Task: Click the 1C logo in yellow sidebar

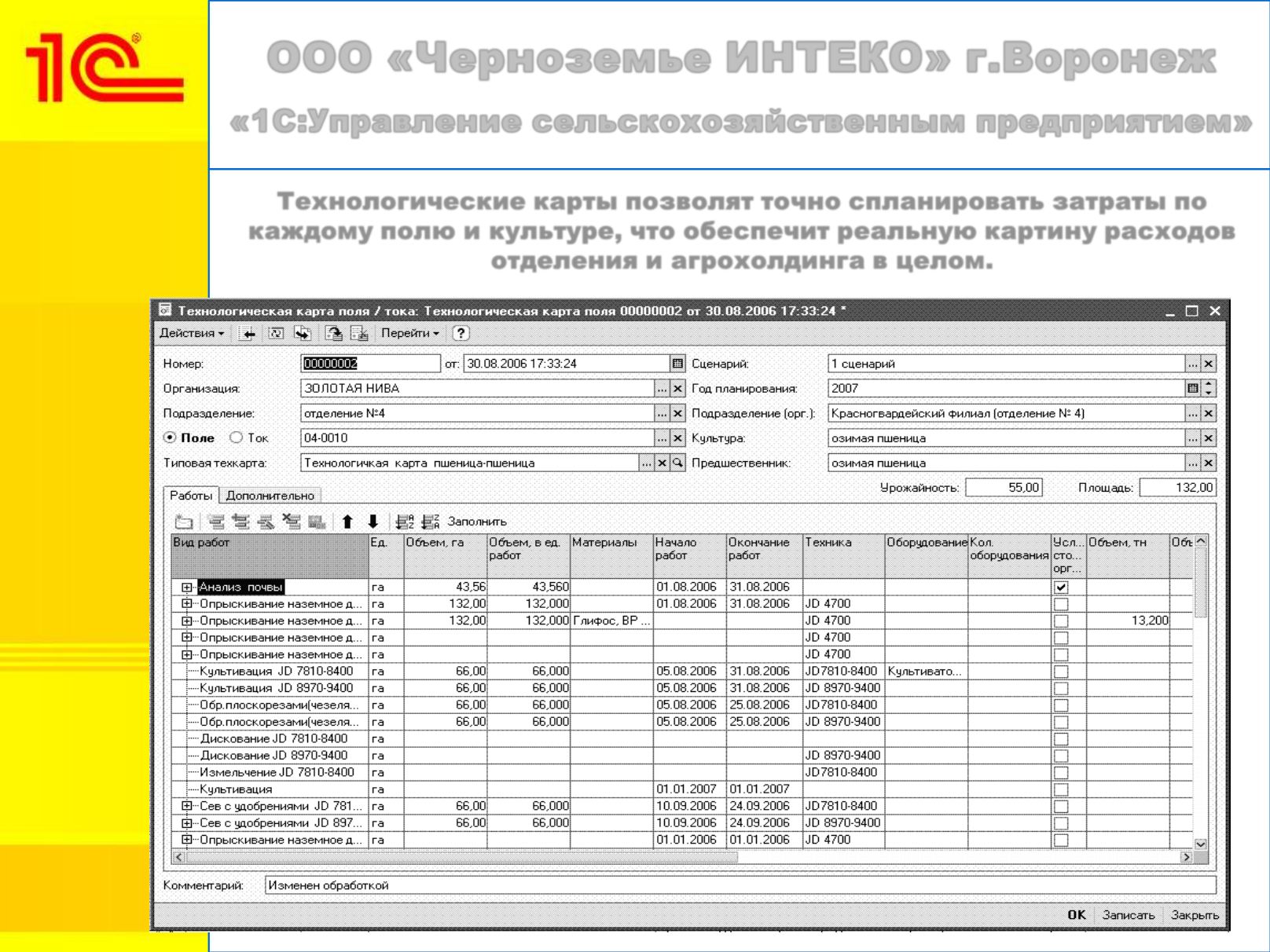Action: pyautogui.click(x=104, y=67)
